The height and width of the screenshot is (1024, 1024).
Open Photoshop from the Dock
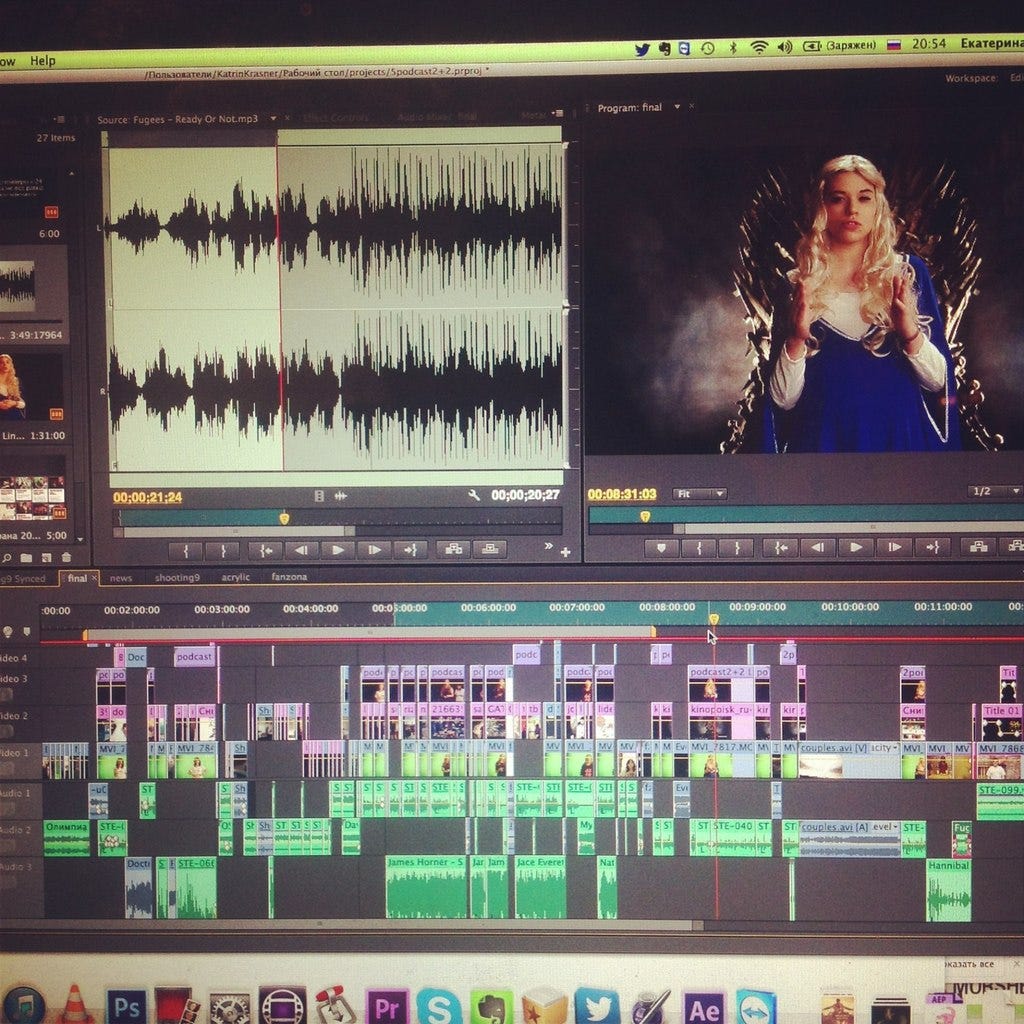tap(127, 1006)
